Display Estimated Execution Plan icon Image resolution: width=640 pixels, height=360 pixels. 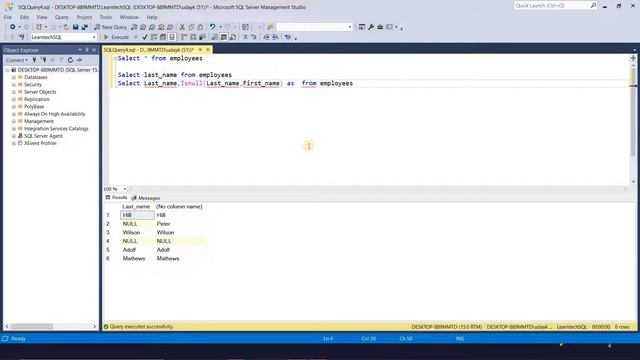point(154,37)
